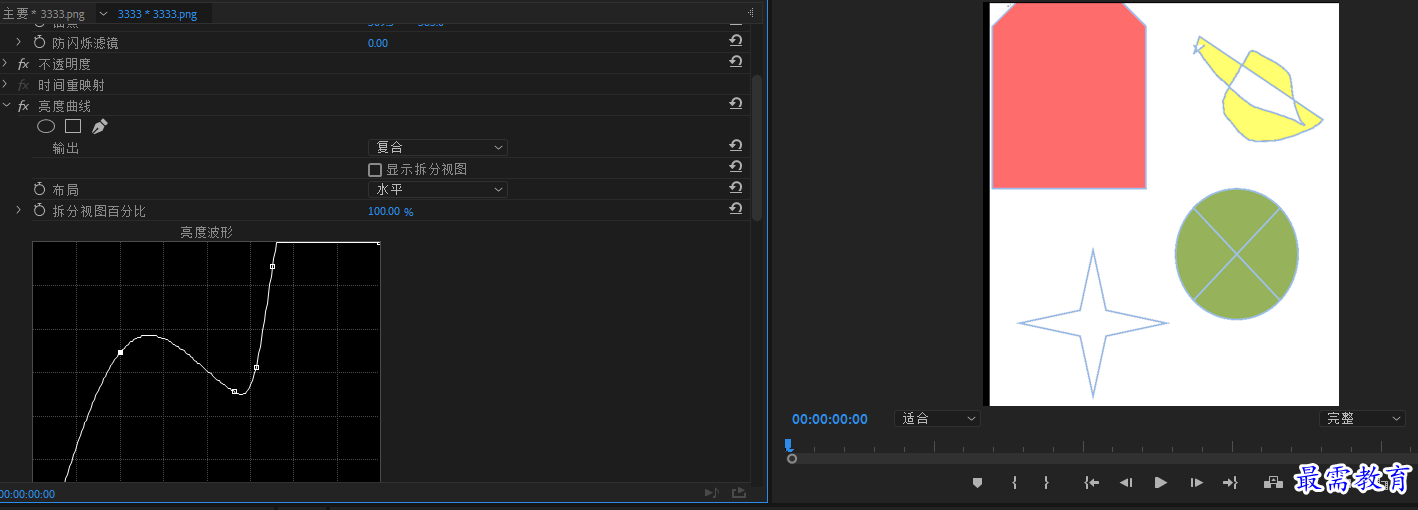
Task: Click the program monitor timecode 00:00:00:00
Action: coord(830,419)
